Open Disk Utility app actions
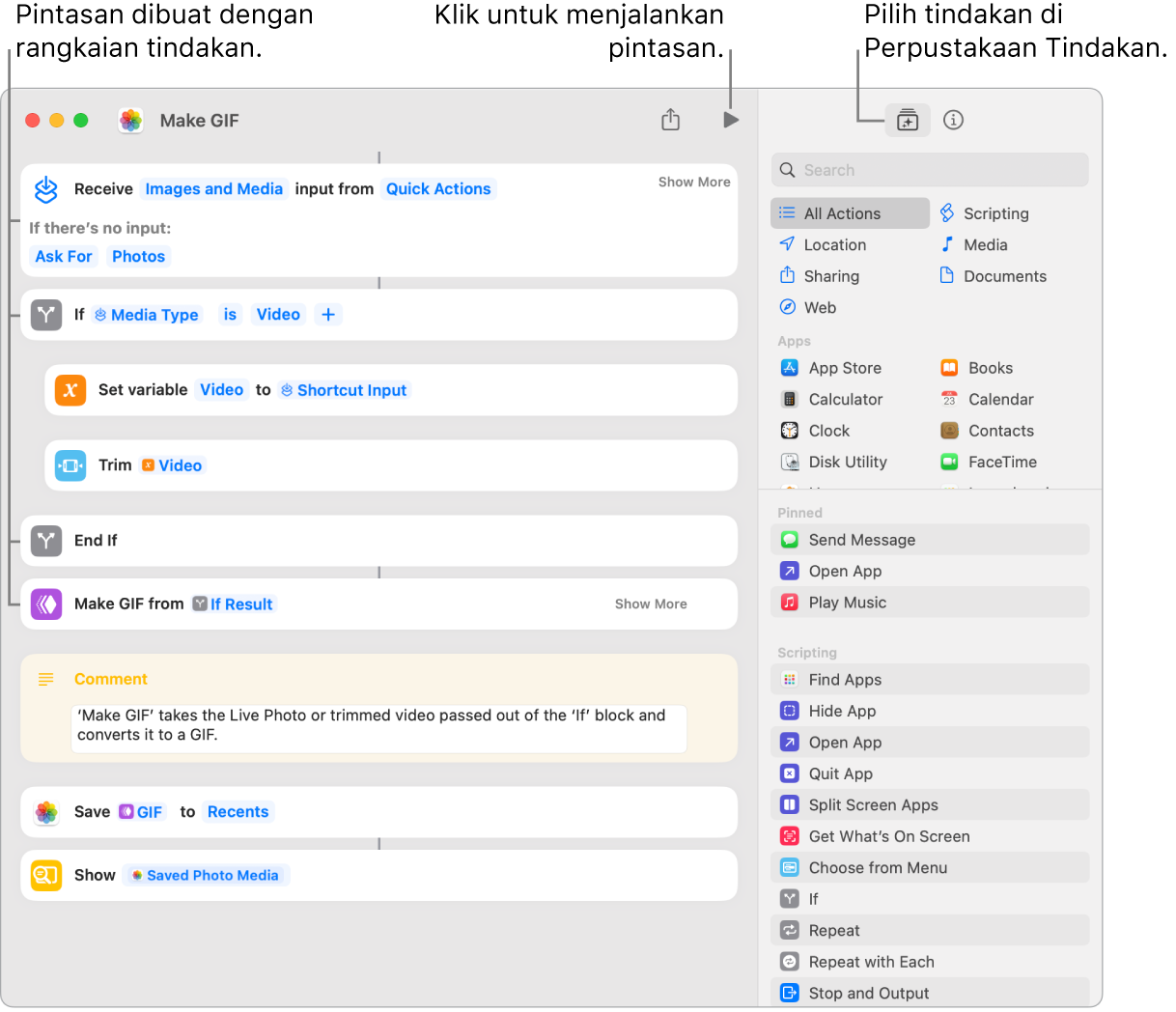The height and width of the screenshot is (1012, 1176). coord(834,463)
